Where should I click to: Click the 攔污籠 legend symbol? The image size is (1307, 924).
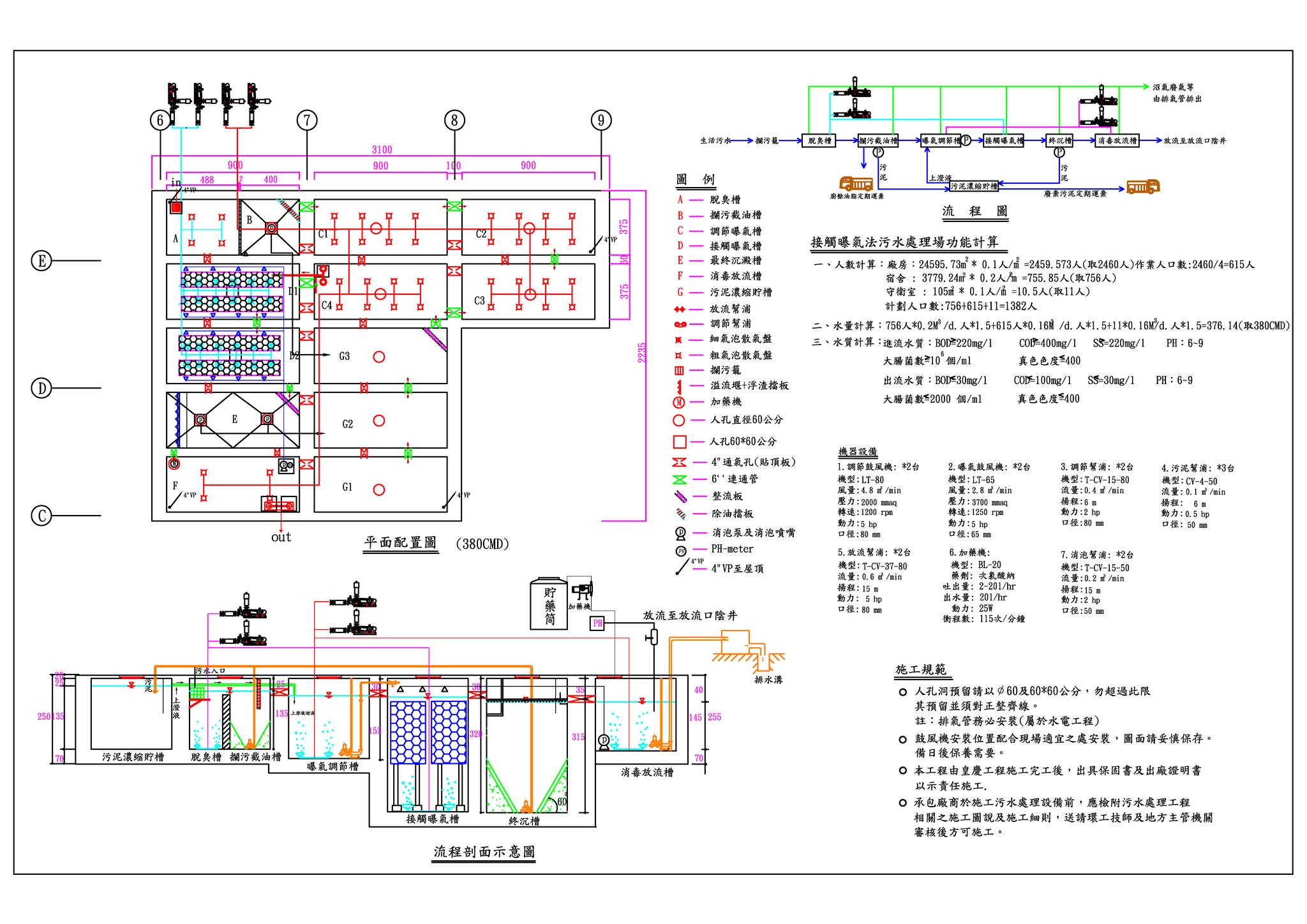[679, 370]
